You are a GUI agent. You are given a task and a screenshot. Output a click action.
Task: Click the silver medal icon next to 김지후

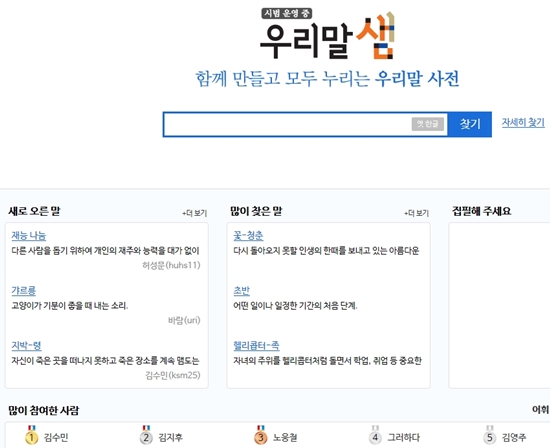coord(146,435)
